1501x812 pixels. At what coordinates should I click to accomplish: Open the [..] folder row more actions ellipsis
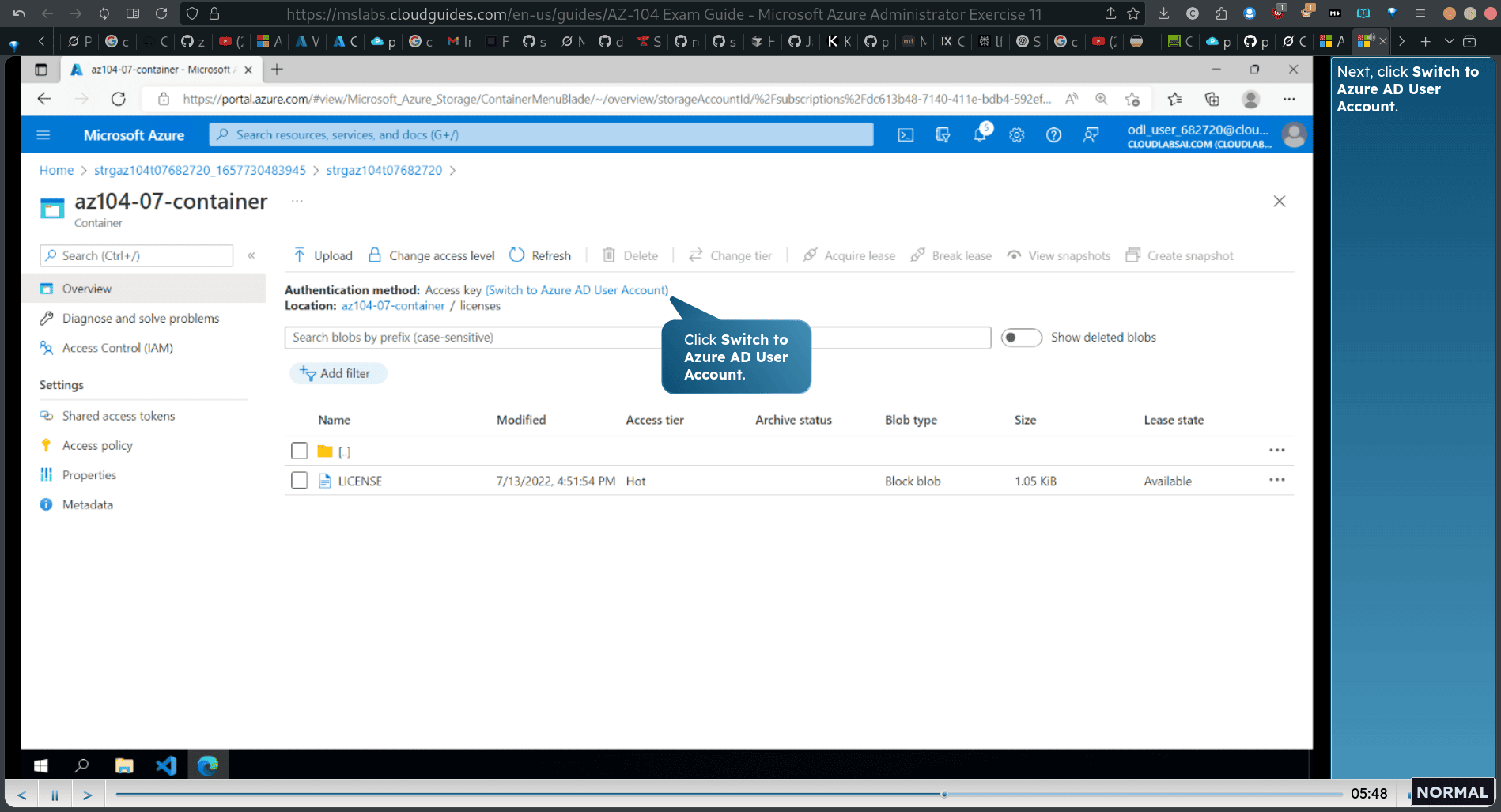coord(1276,450)
